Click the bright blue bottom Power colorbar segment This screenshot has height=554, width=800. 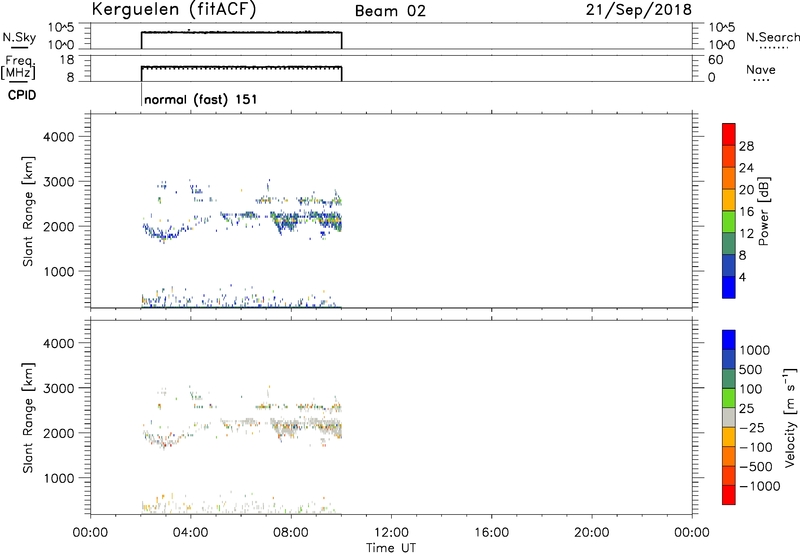click(729, 287)
